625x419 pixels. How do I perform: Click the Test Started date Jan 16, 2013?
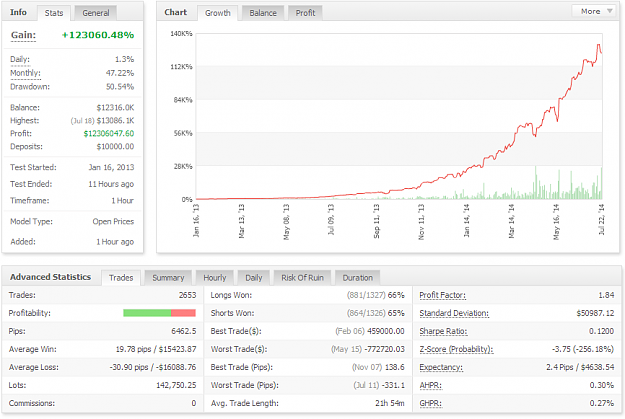[111, 167]
